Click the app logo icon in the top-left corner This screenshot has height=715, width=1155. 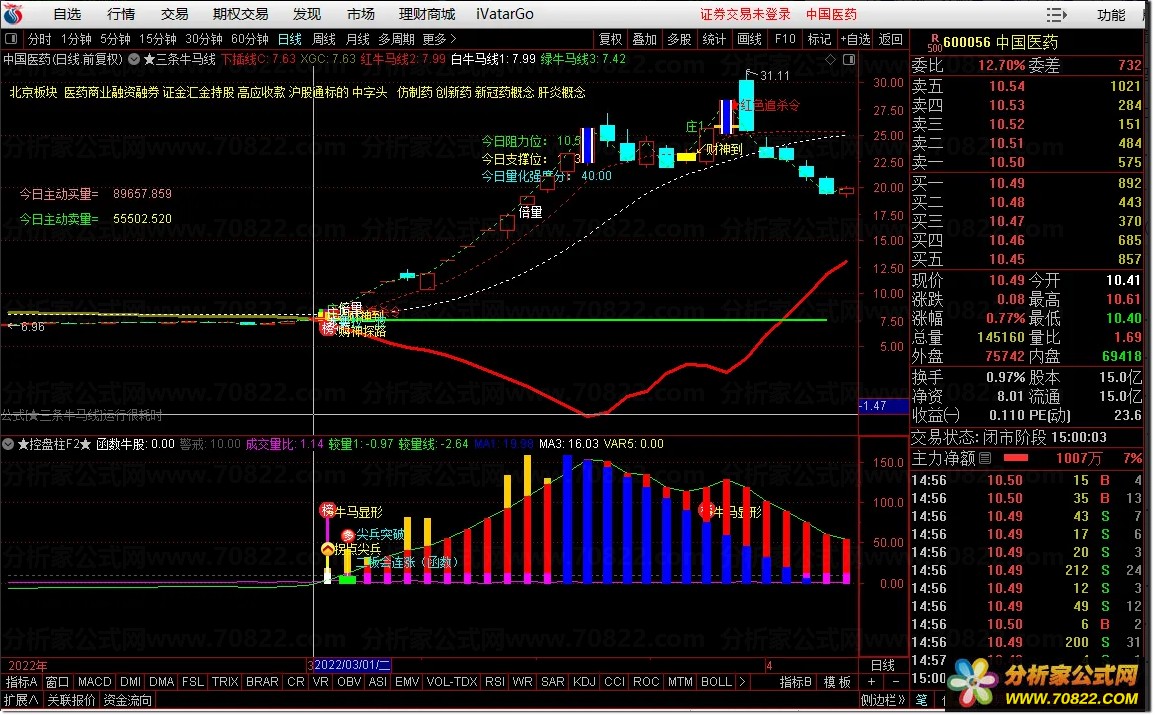click(14, 14)
